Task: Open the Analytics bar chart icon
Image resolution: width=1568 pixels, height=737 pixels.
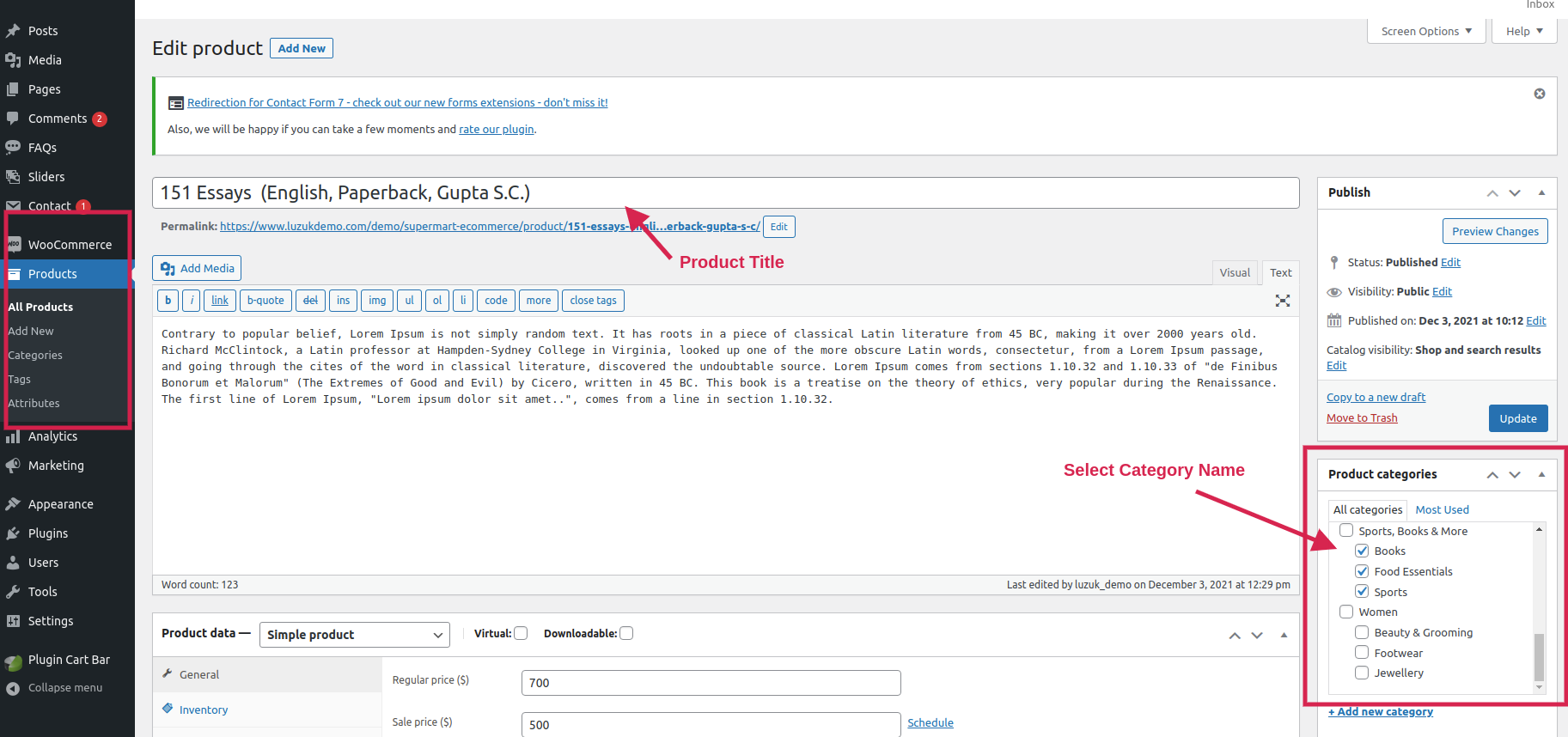Action: pyautogui.click(x=13, y=436)
